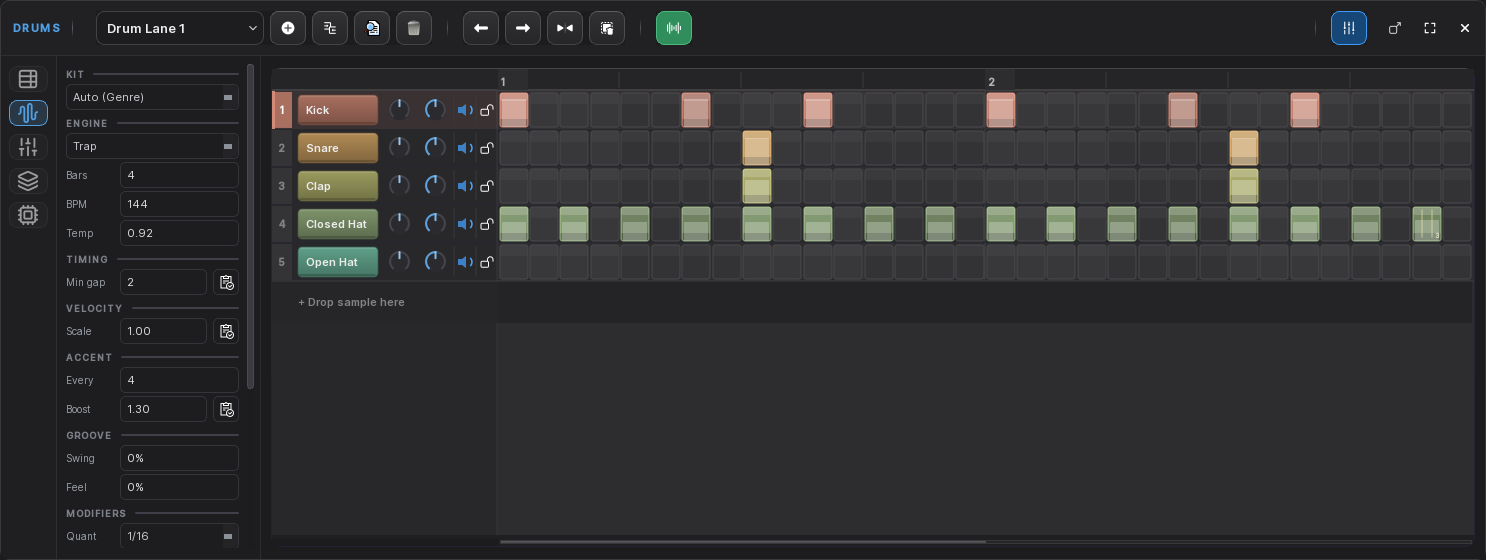The width and height of the screenshot is (1486, 560).
Task: Open the Drum Lane 1 dropdown
Action: [180, 28]
